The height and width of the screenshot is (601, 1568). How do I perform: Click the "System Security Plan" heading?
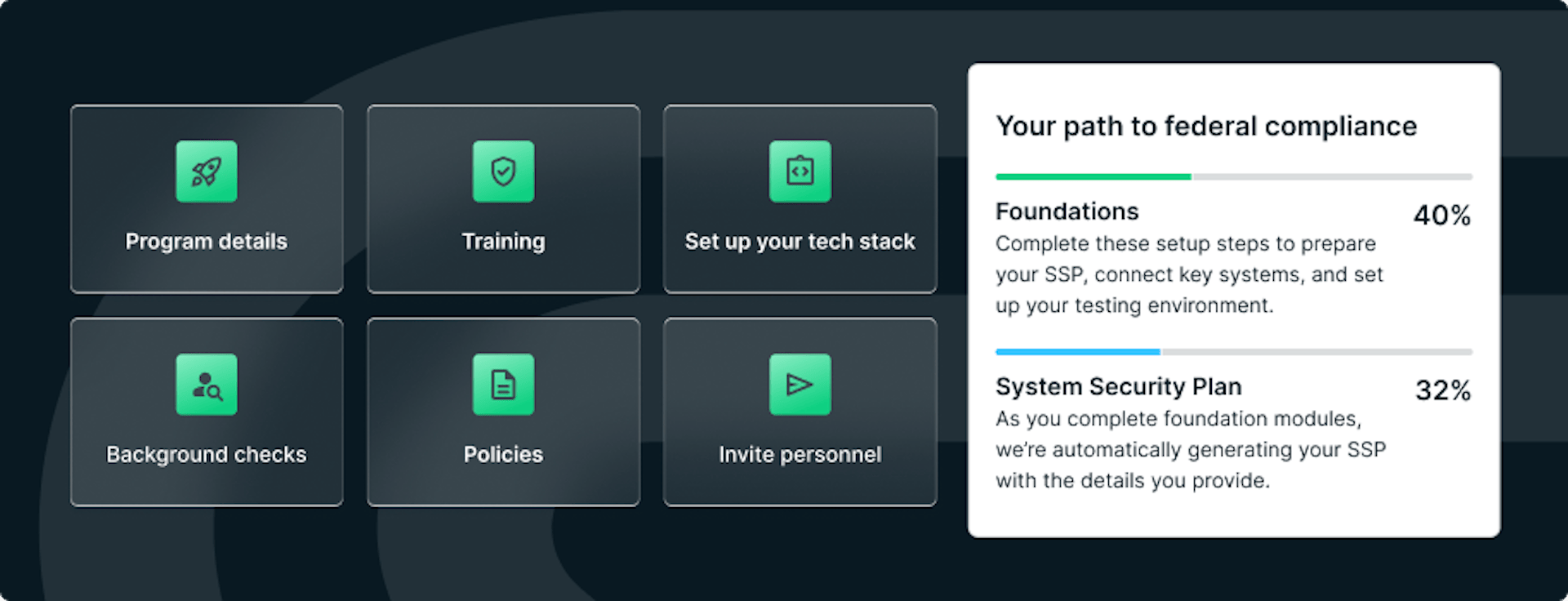click(x=1118, y=386)
